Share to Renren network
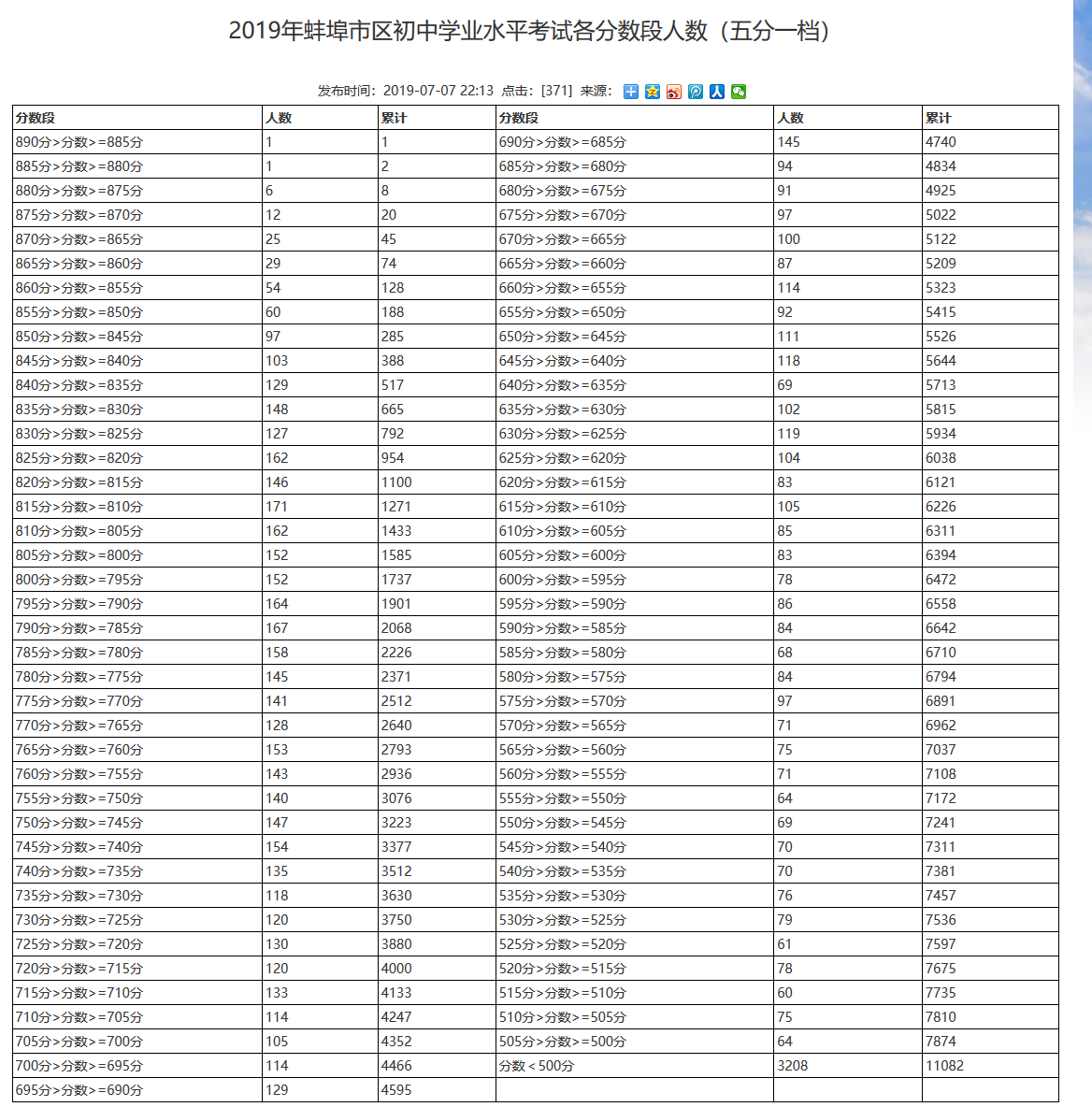The width and height of the screenshot is (1092, 1107). pyautogui.click(x=716, y=92)
